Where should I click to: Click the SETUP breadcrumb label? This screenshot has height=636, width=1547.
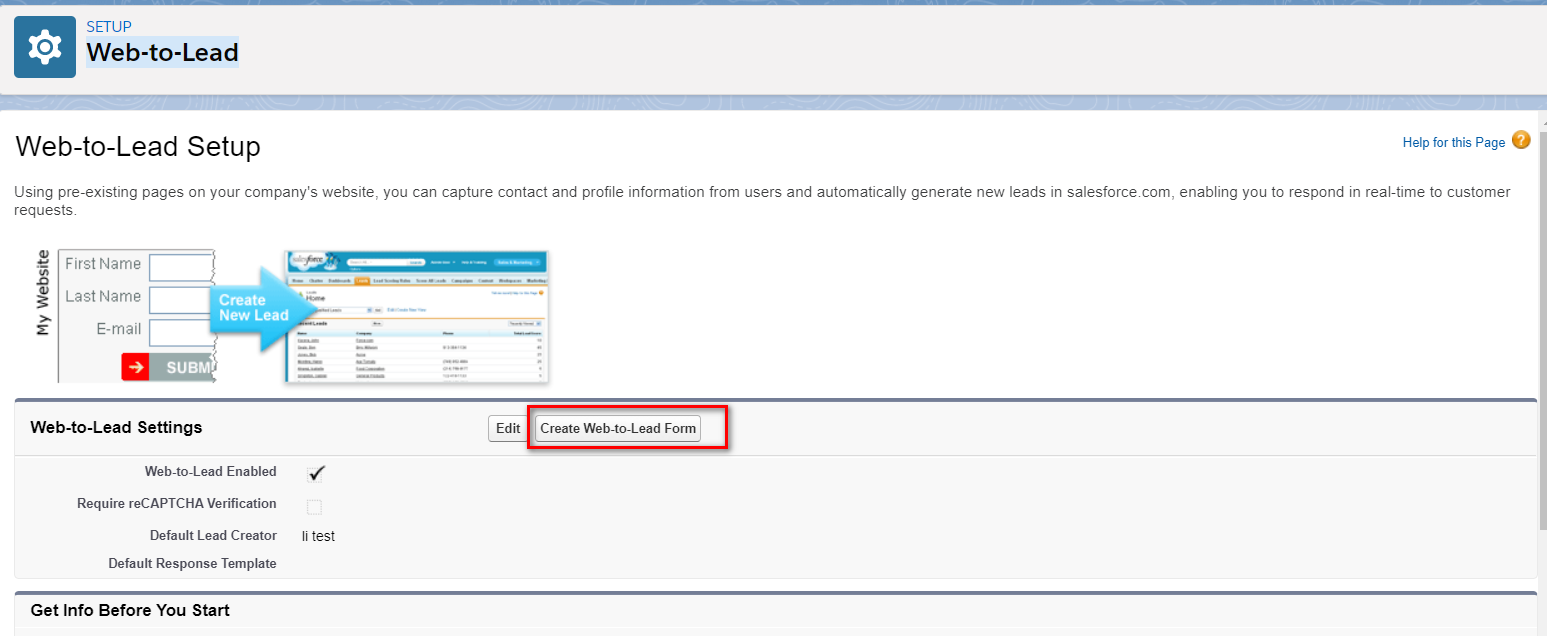pos(109,27)
